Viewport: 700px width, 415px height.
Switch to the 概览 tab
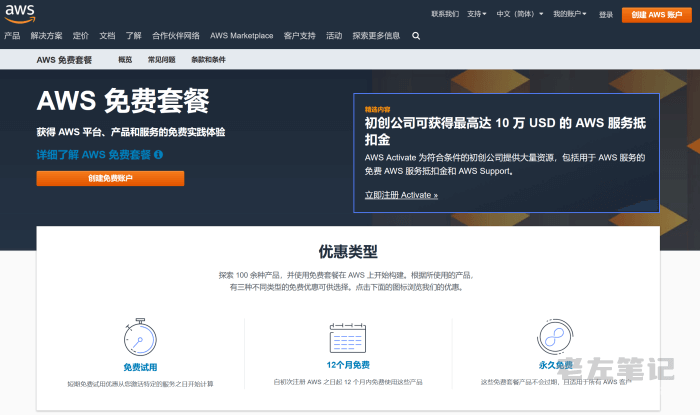125,60
